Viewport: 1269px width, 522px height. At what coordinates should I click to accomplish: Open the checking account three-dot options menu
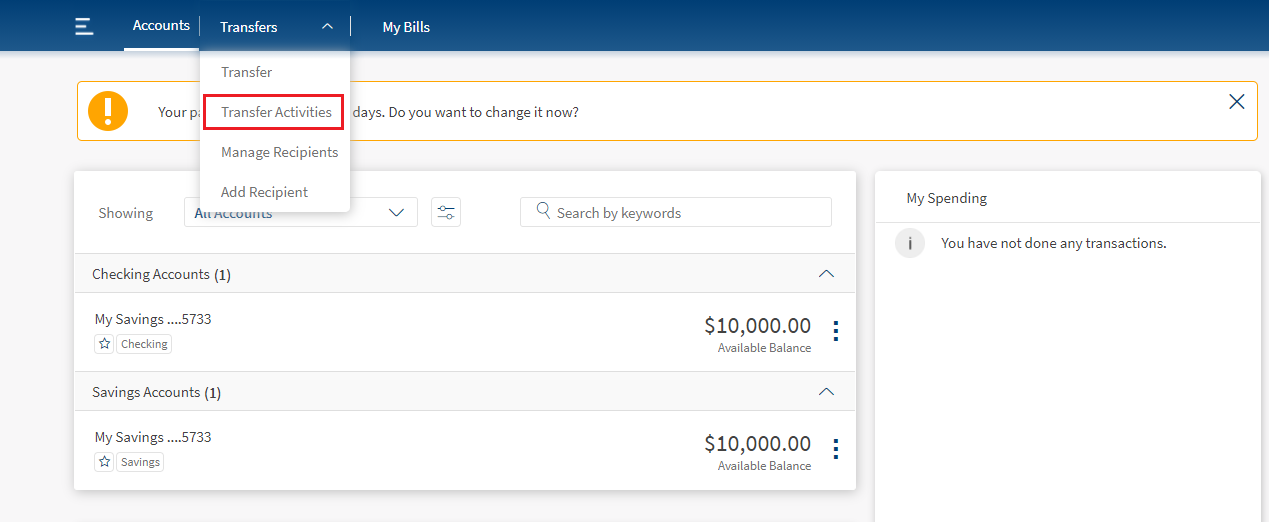[x=835, y=332]
